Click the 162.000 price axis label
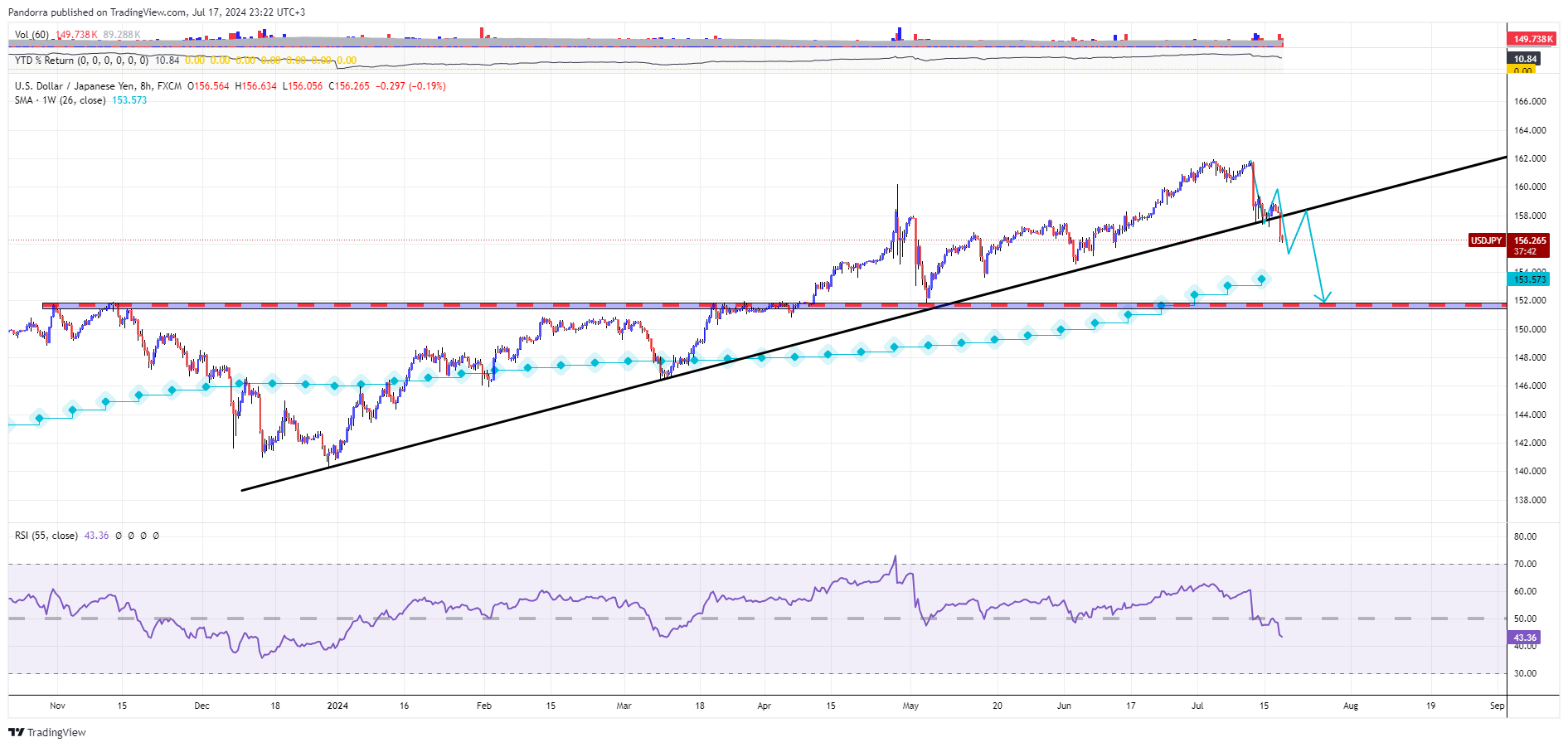 click(1530, 158)
